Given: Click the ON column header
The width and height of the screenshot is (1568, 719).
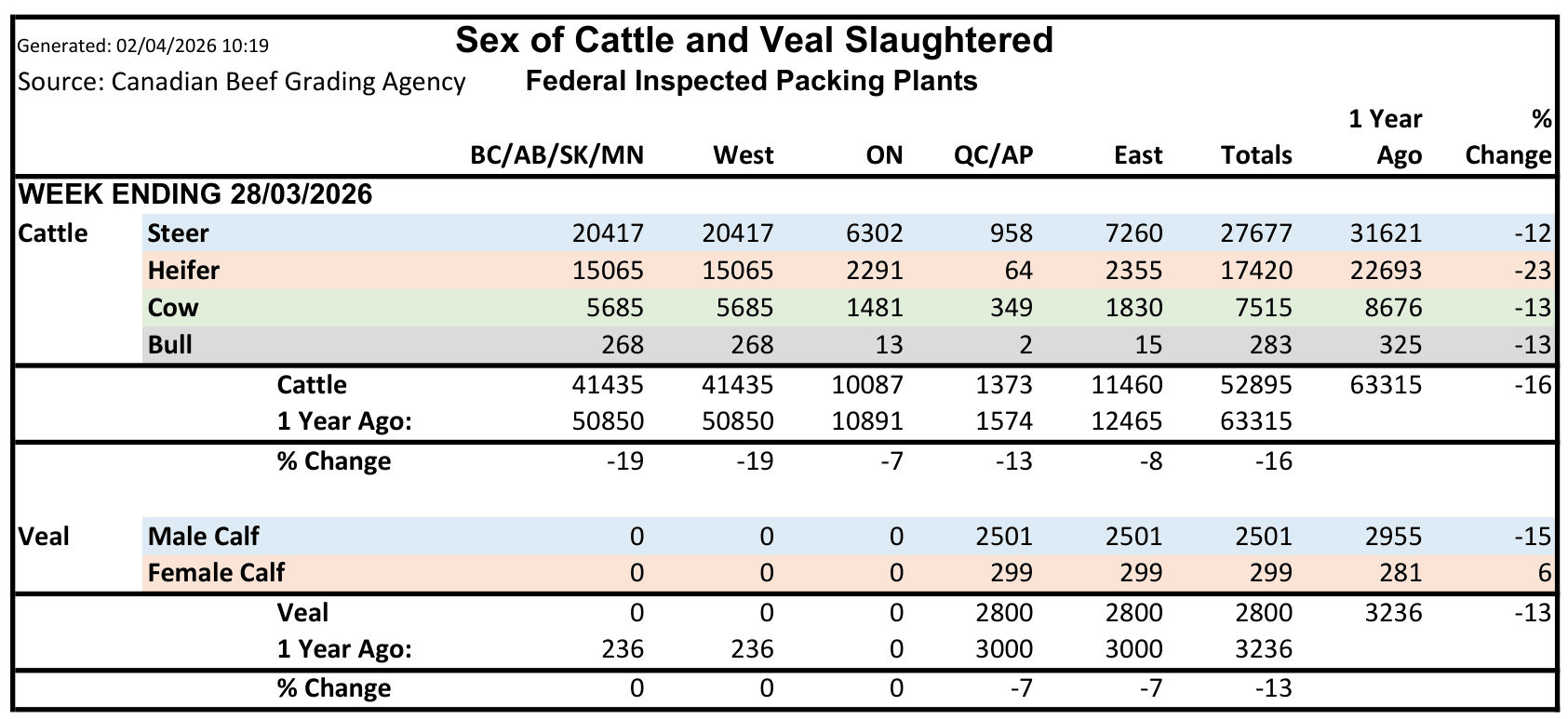Looking at the screenshot, I should [884, 155].
